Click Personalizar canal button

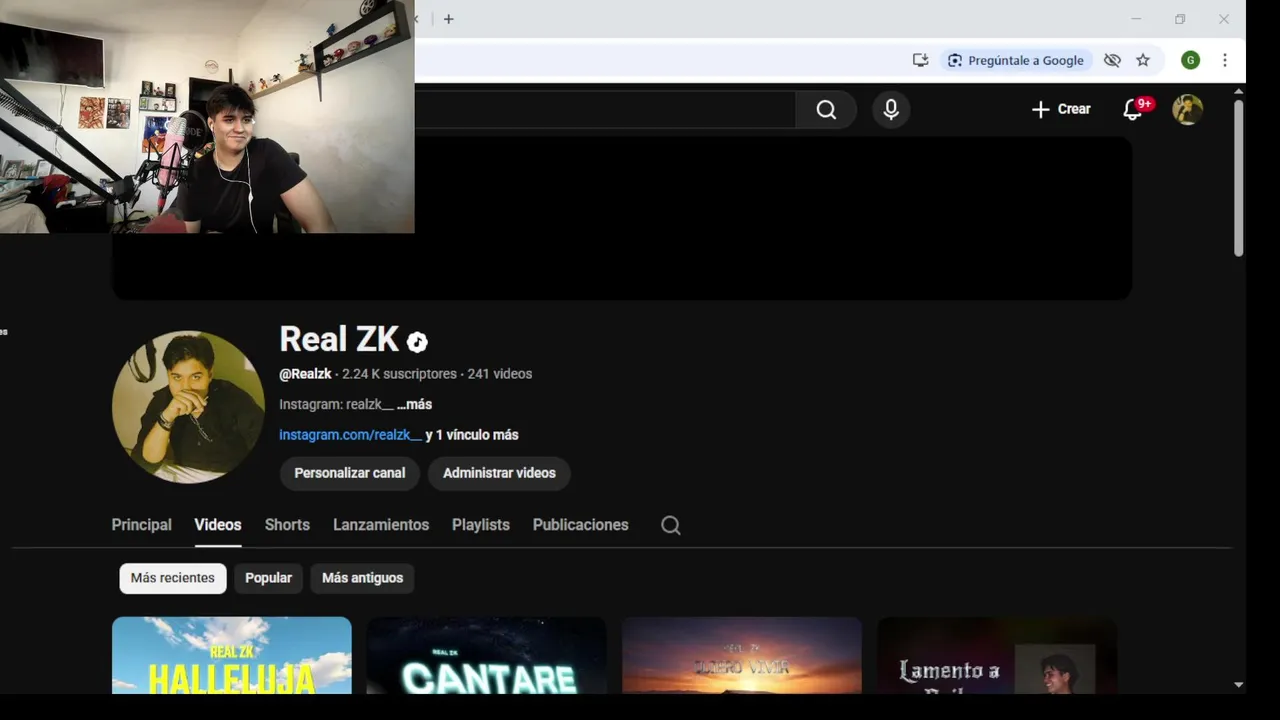point(350,473)
